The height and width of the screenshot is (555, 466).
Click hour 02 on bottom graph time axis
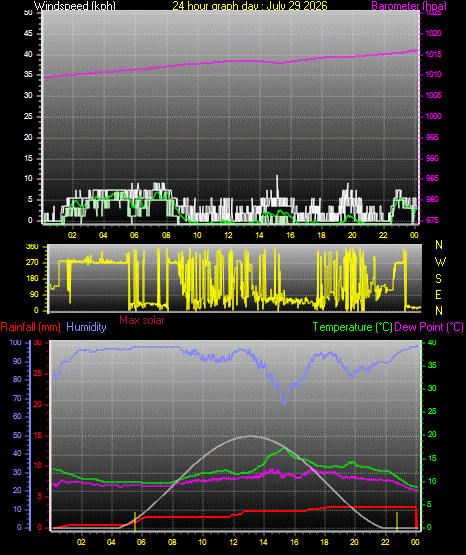81,542
